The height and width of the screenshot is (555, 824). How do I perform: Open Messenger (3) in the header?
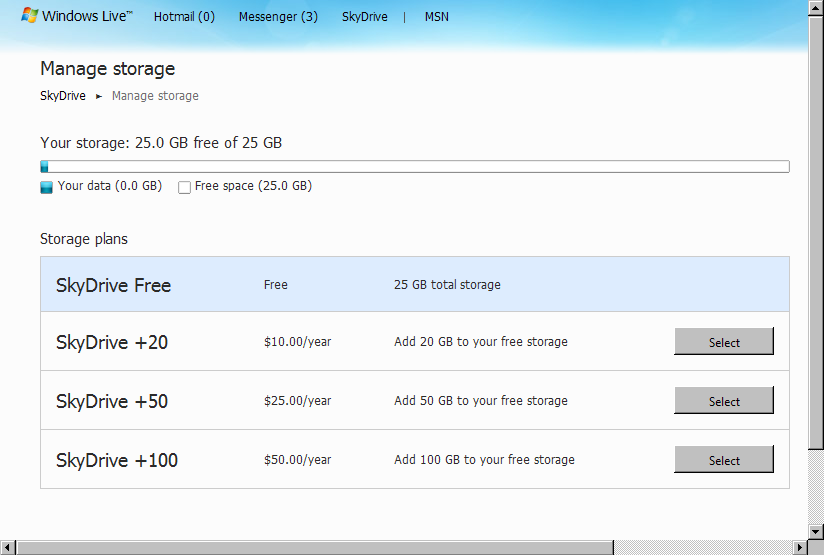pos(278,17)
